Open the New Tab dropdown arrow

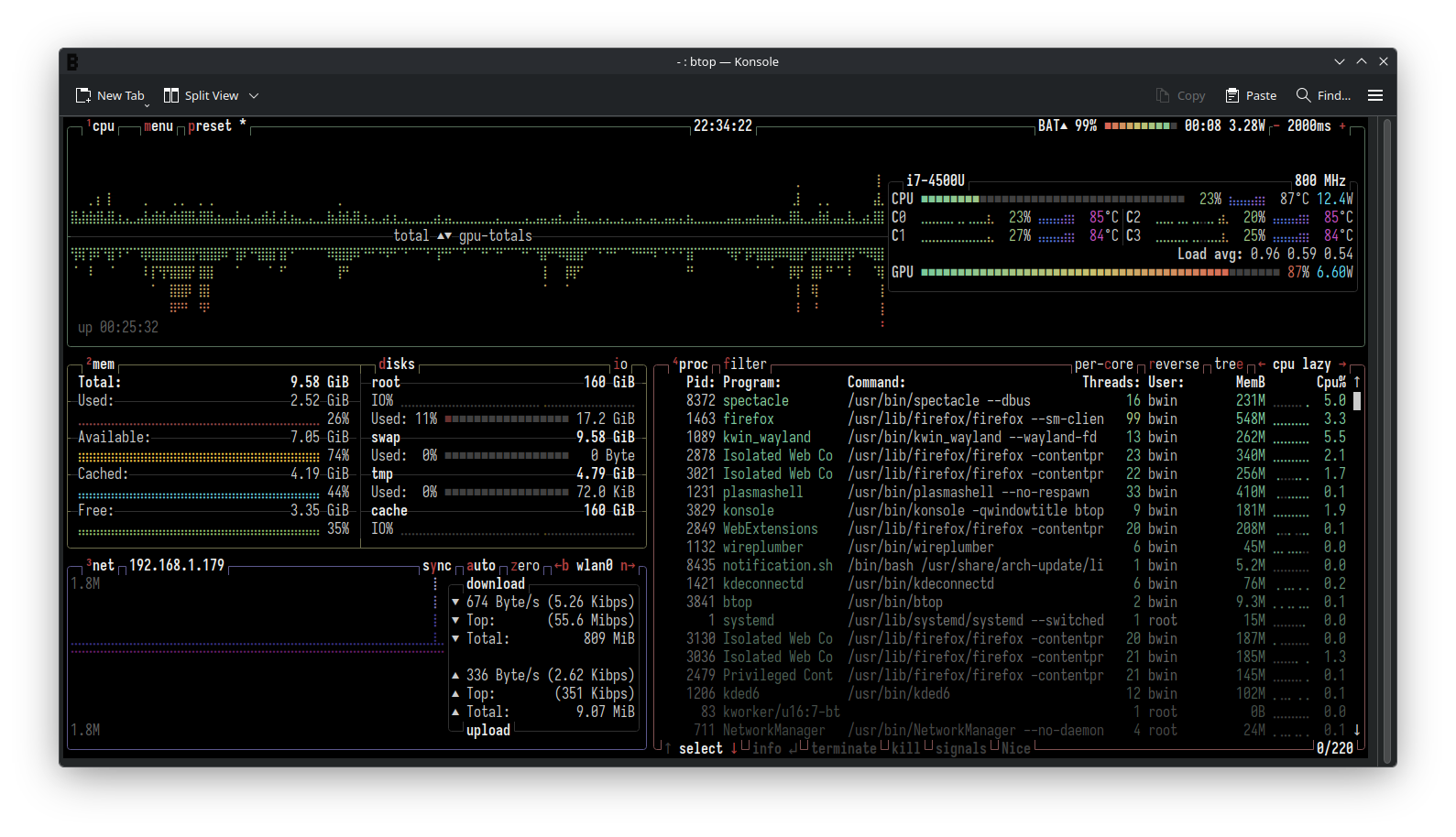click(147, 104)
